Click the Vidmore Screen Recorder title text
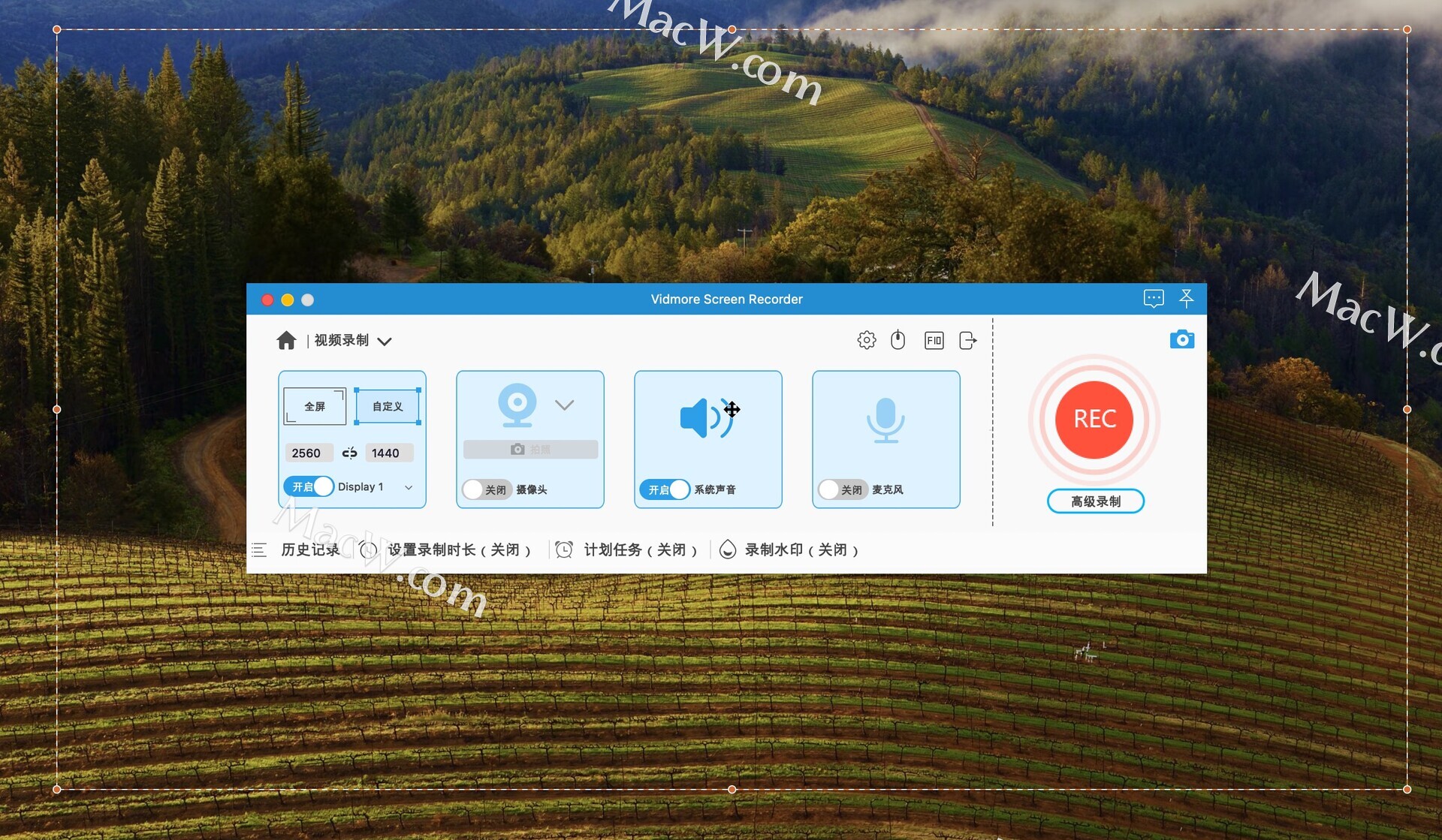 pos(726,299)
